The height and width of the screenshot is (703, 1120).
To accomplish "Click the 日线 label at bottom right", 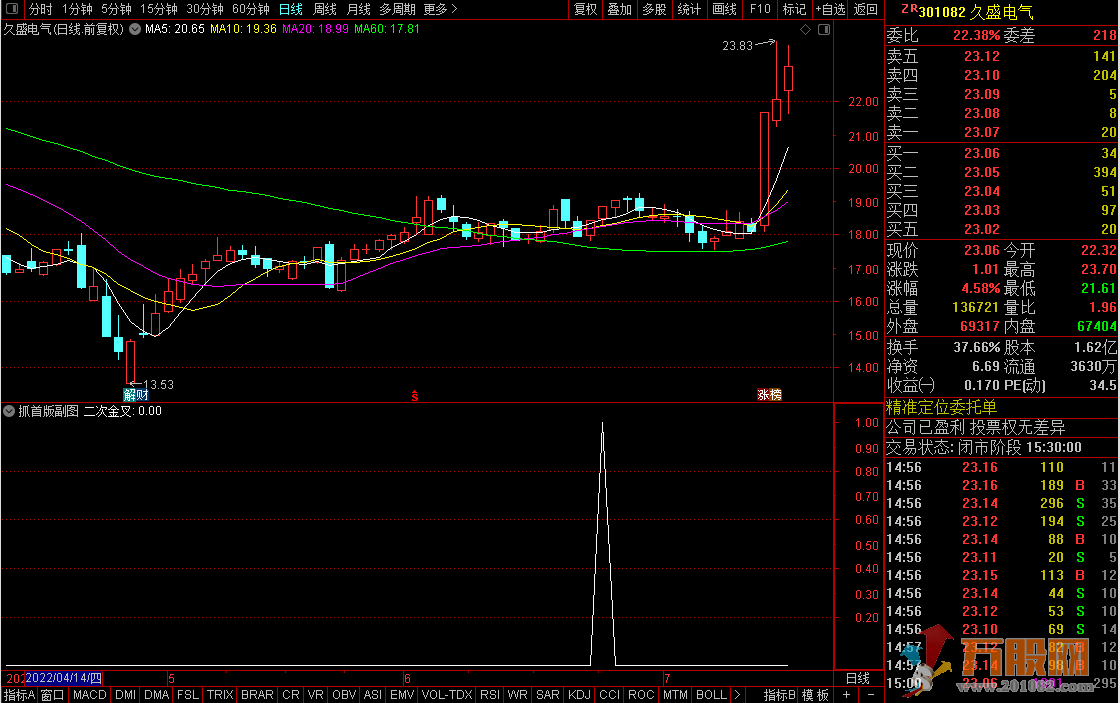I will [858, 679].
